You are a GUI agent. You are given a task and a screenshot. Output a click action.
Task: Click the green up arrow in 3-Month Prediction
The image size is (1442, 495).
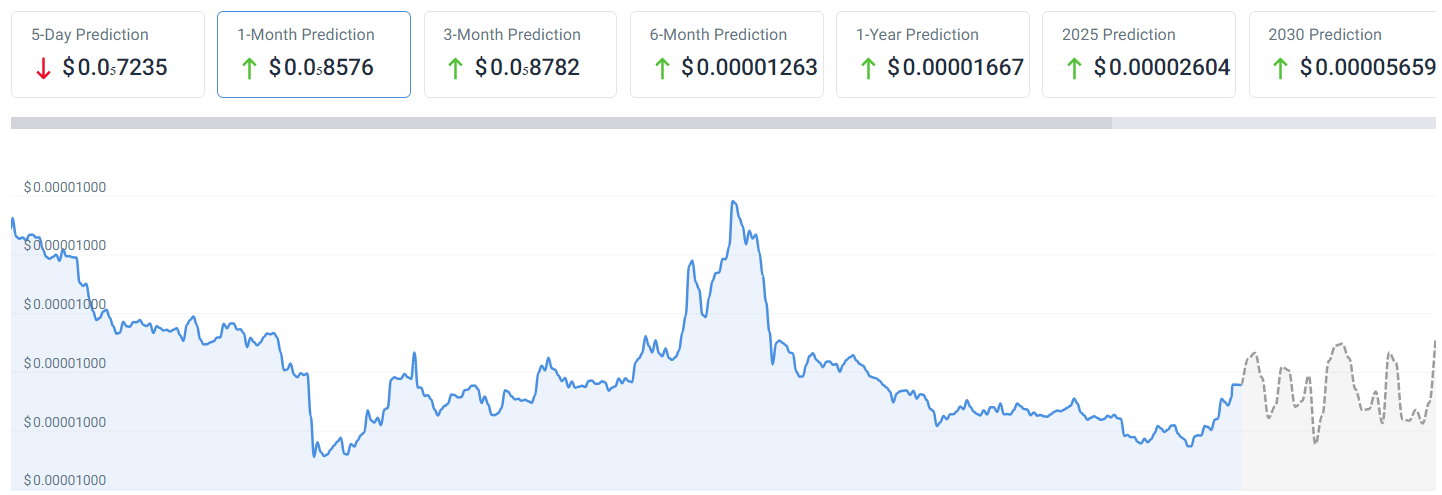(x=455, y=69)
